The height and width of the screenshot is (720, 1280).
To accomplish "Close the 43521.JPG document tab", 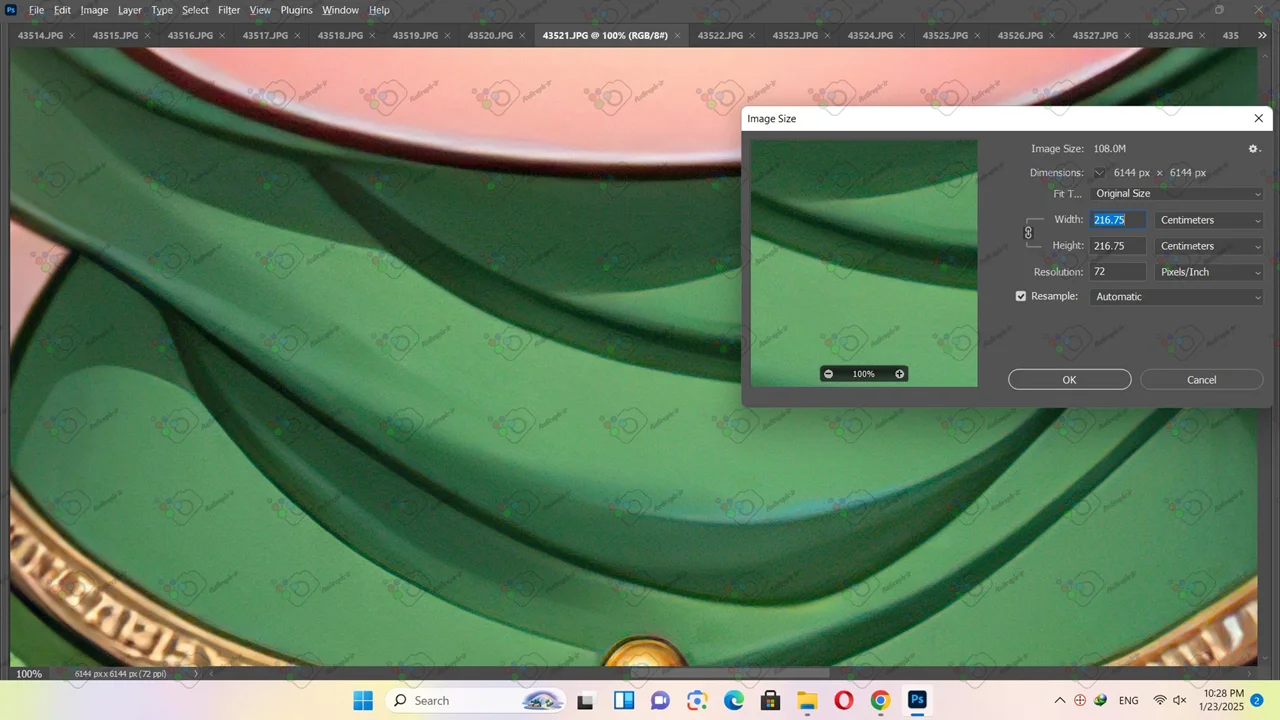I will [678, 36].
